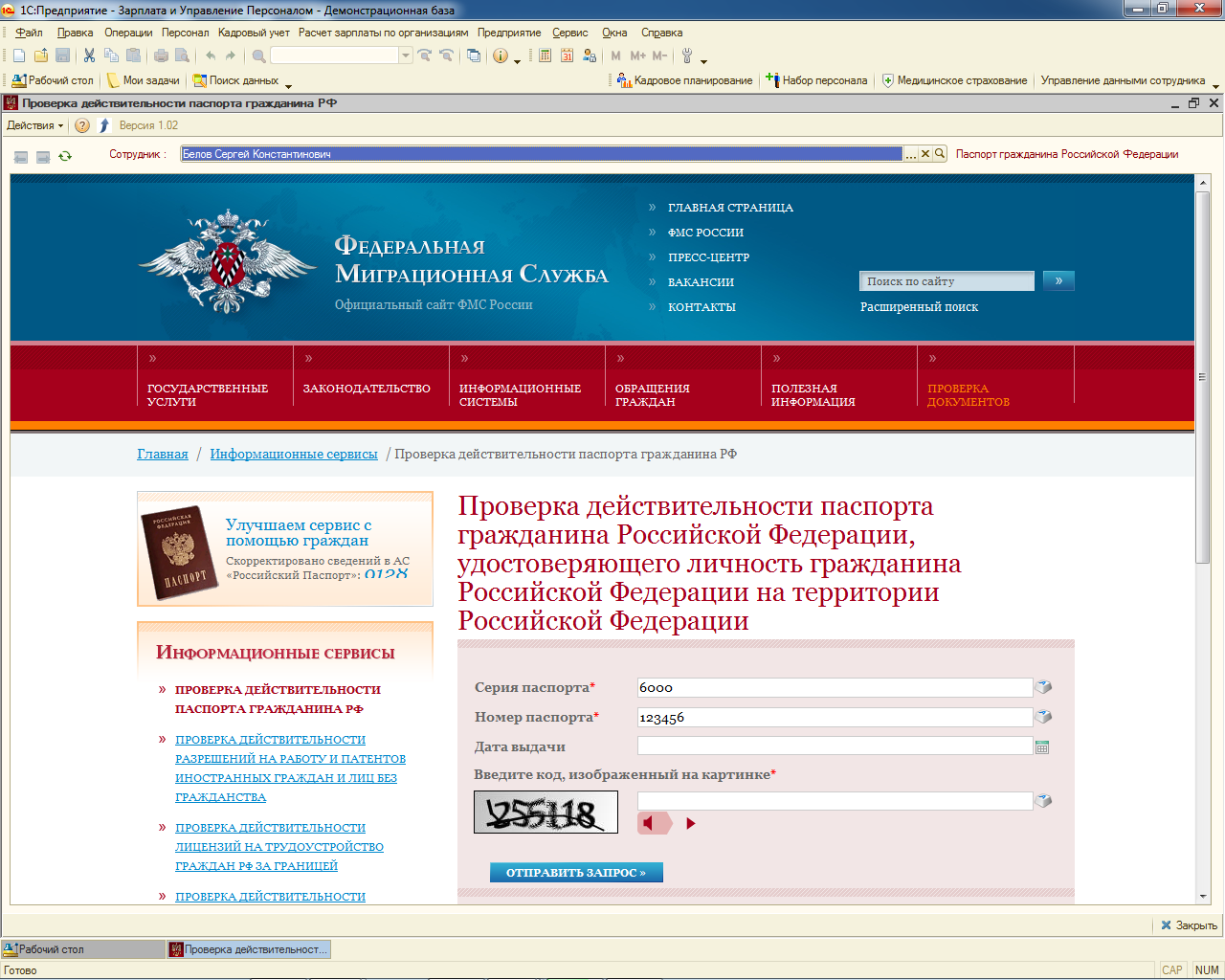Viewport: 1225px width, 980px height.
Task: Click the captcha code input field
Action: (x=835, y=801)
